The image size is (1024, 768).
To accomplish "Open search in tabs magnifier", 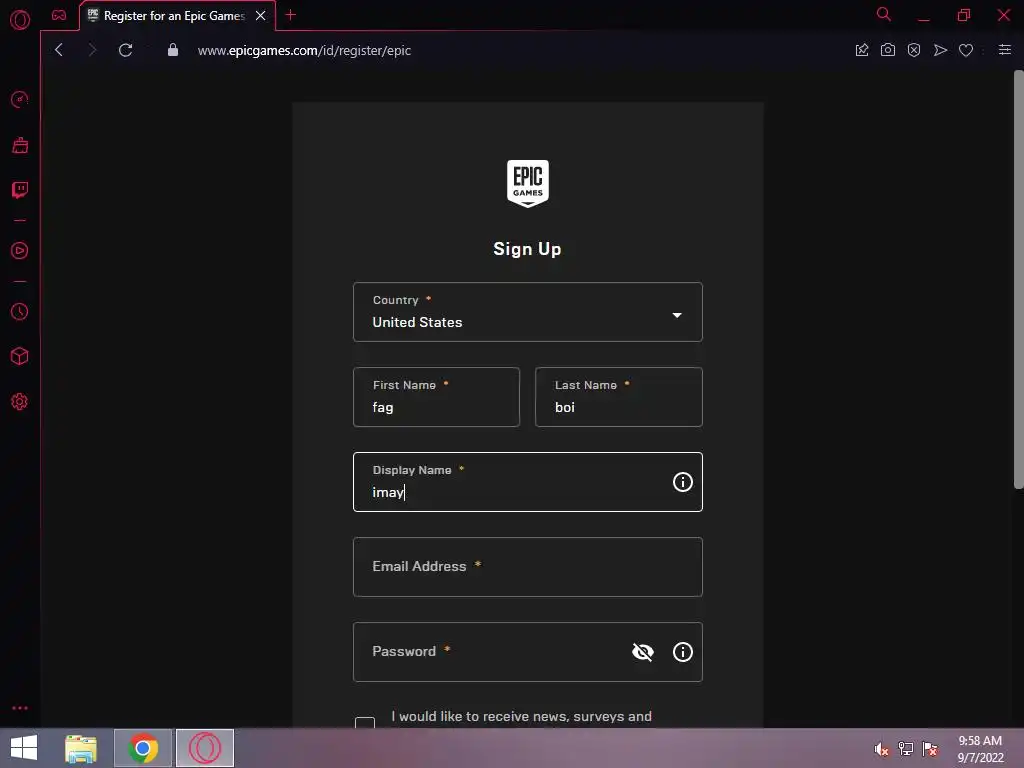I will point(884,14).
